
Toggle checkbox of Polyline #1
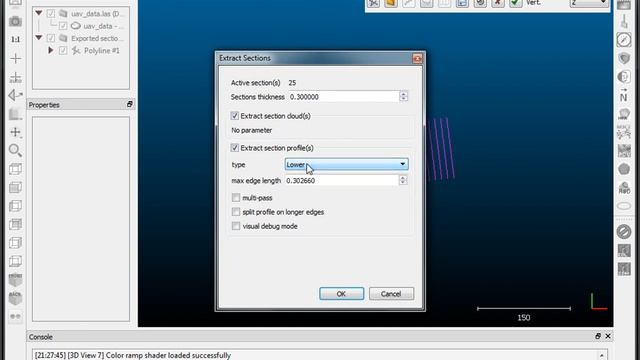[x=63, y=50]
